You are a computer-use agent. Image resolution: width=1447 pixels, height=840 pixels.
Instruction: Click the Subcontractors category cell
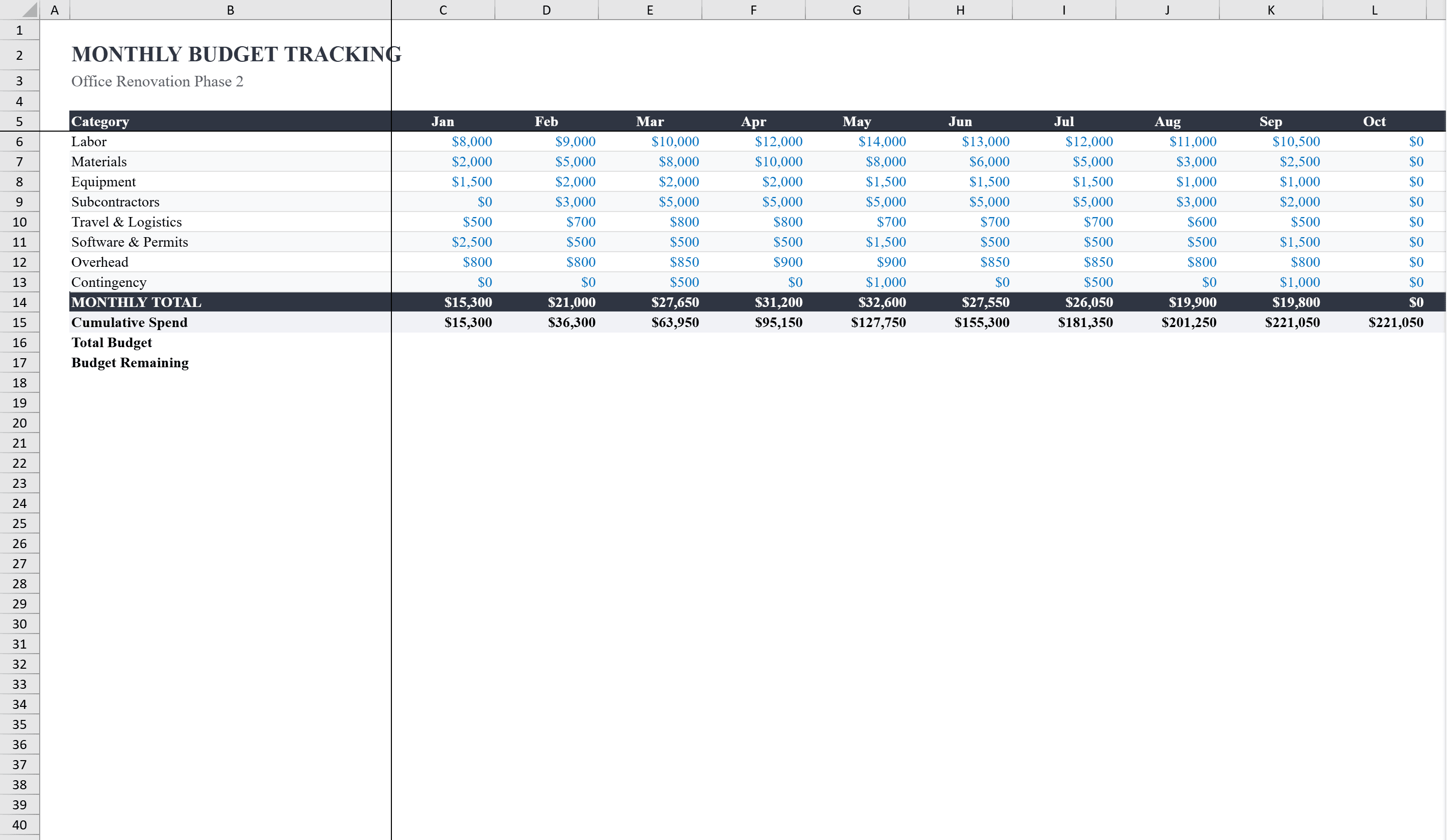coord(115,201)
